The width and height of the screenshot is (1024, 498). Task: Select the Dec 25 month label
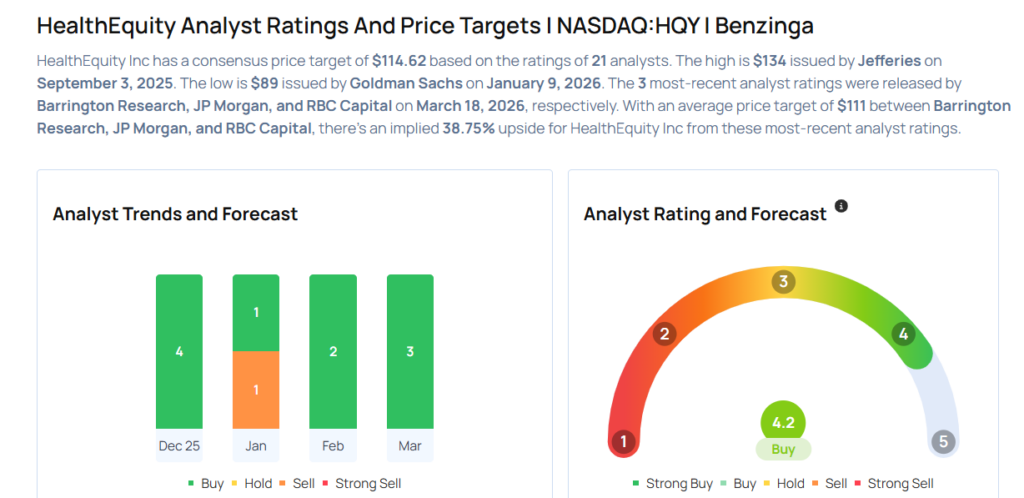[x=179, y=445]
